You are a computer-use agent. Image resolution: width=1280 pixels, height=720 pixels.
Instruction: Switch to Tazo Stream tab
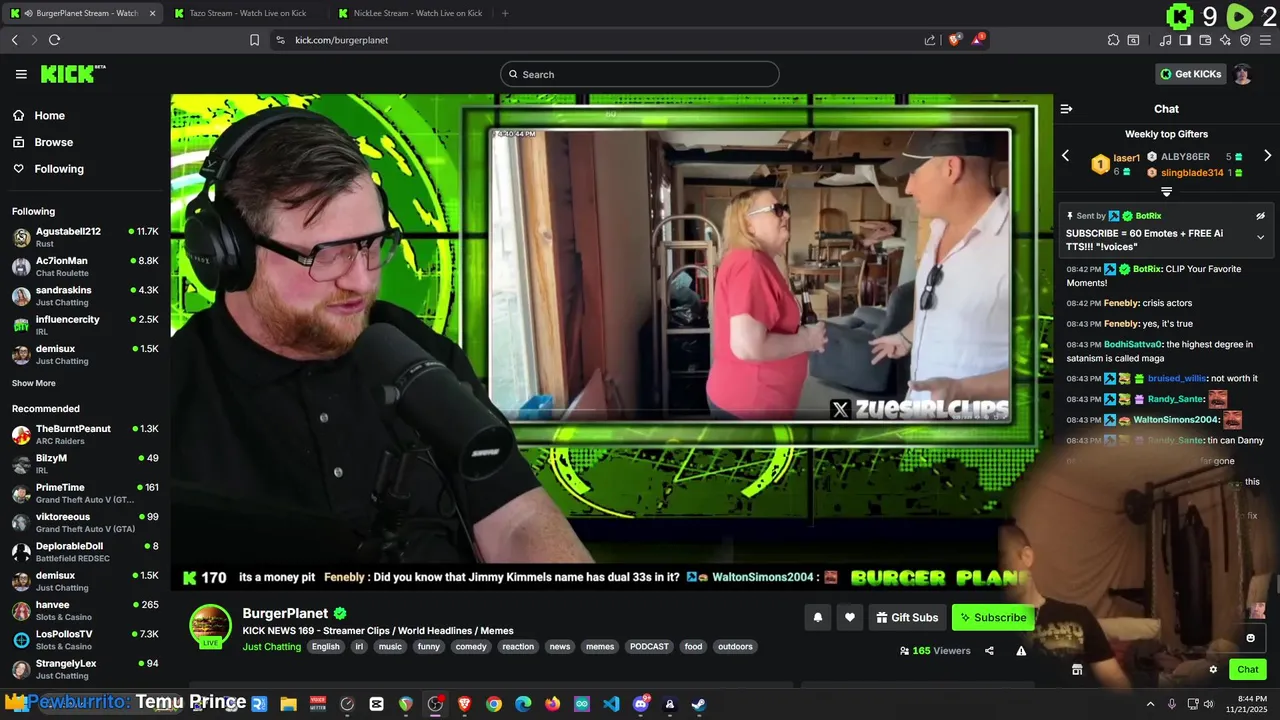pyautogui.click(x=247, y=13)
